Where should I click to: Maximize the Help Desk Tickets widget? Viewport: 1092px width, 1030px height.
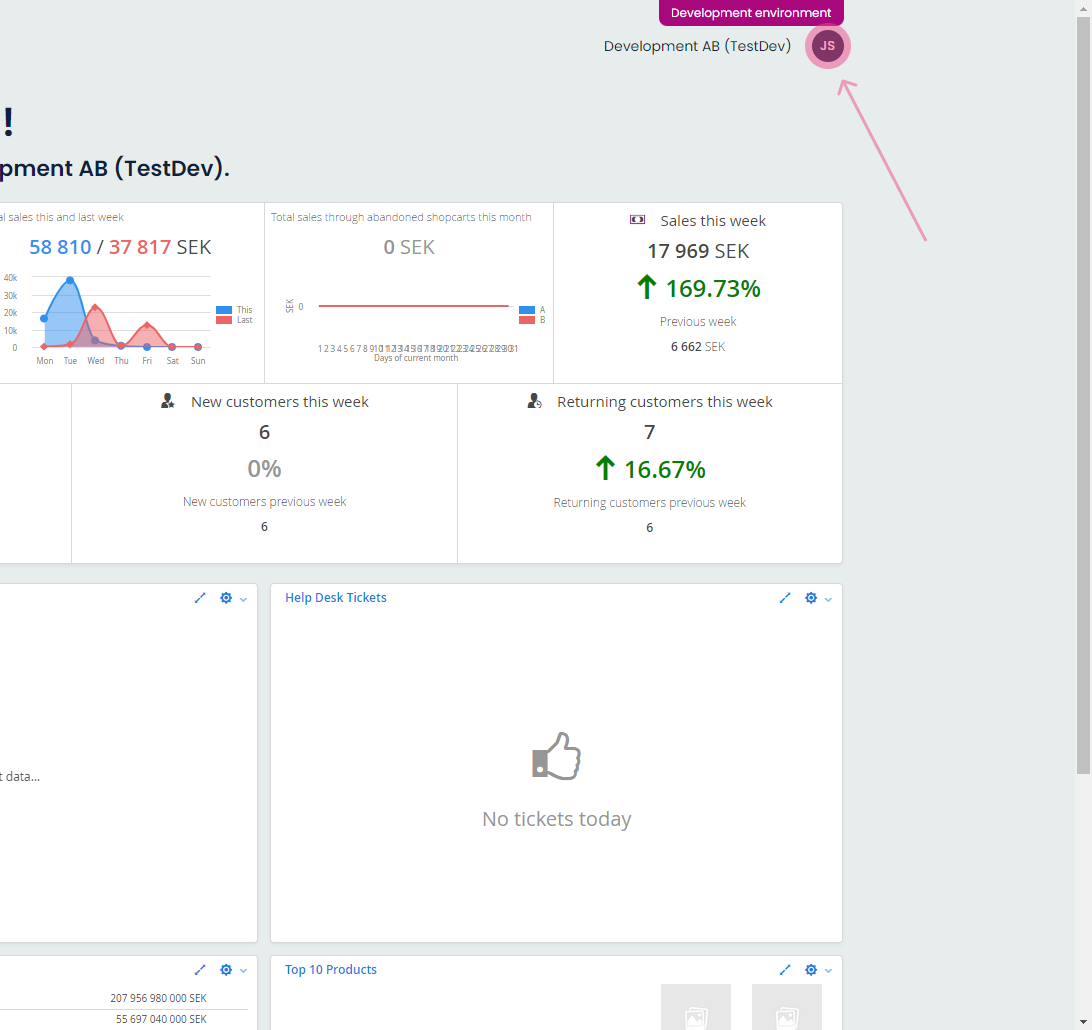[785, 598]
